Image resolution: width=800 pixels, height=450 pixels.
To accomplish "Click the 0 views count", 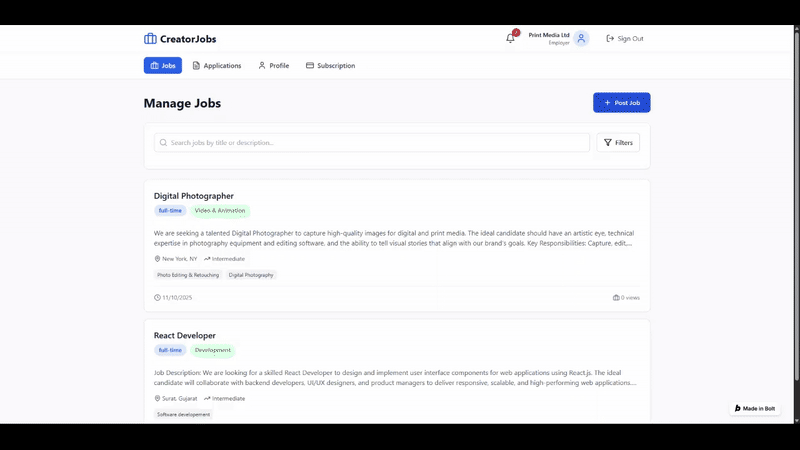I will [x=630, y=297].
